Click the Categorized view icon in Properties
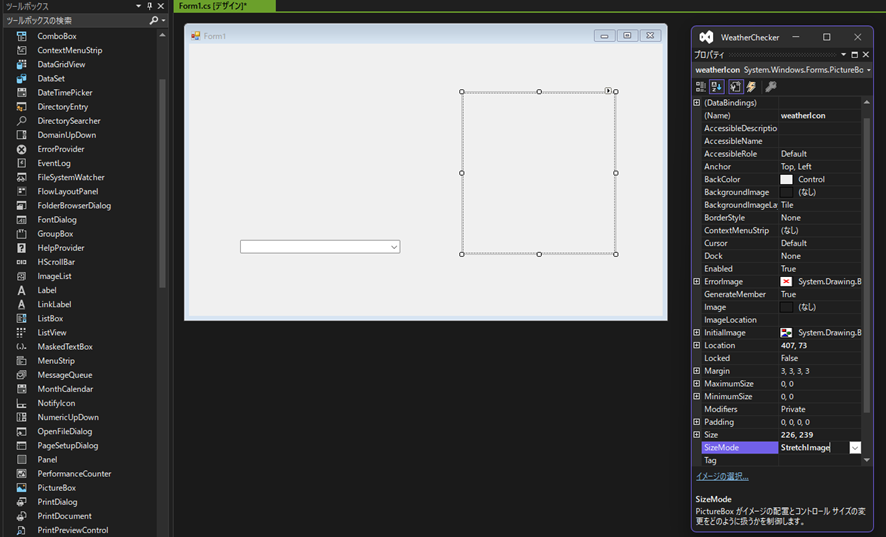The width and height of the screenshot is (886, 537). (701, 86)
